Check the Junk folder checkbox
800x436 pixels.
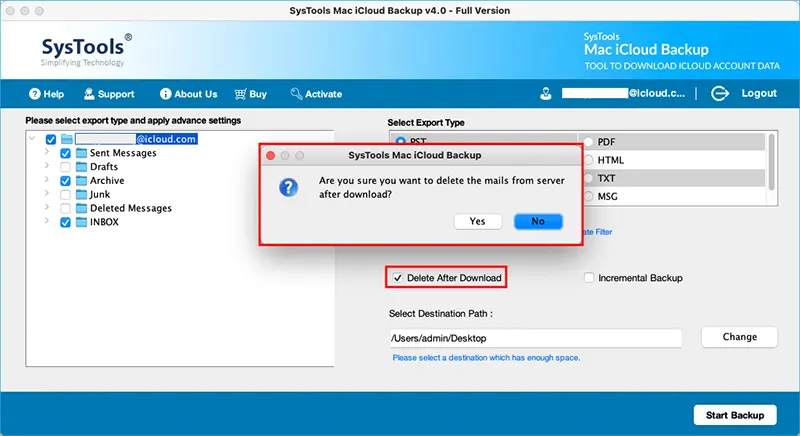pos(65,194)
